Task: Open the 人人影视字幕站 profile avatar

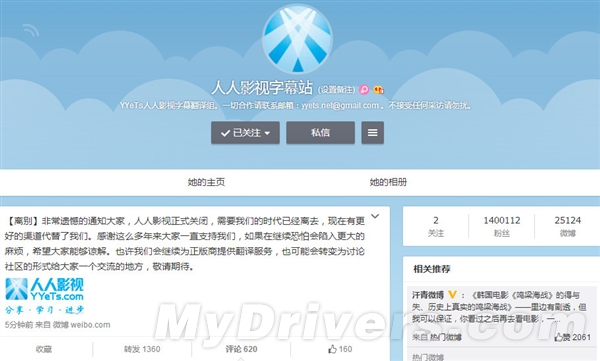Action: click(x=297, y=39)
